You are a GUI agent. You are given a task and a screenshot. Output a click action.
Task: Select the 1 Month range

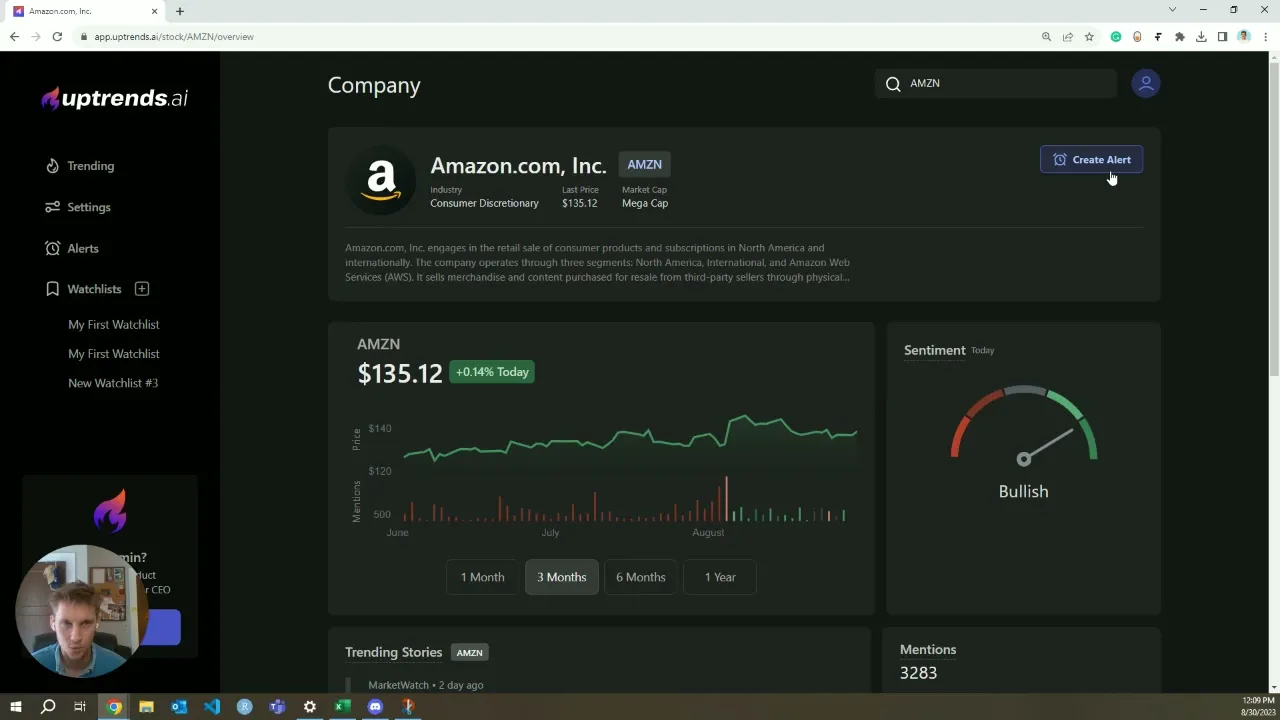[482, 577]
